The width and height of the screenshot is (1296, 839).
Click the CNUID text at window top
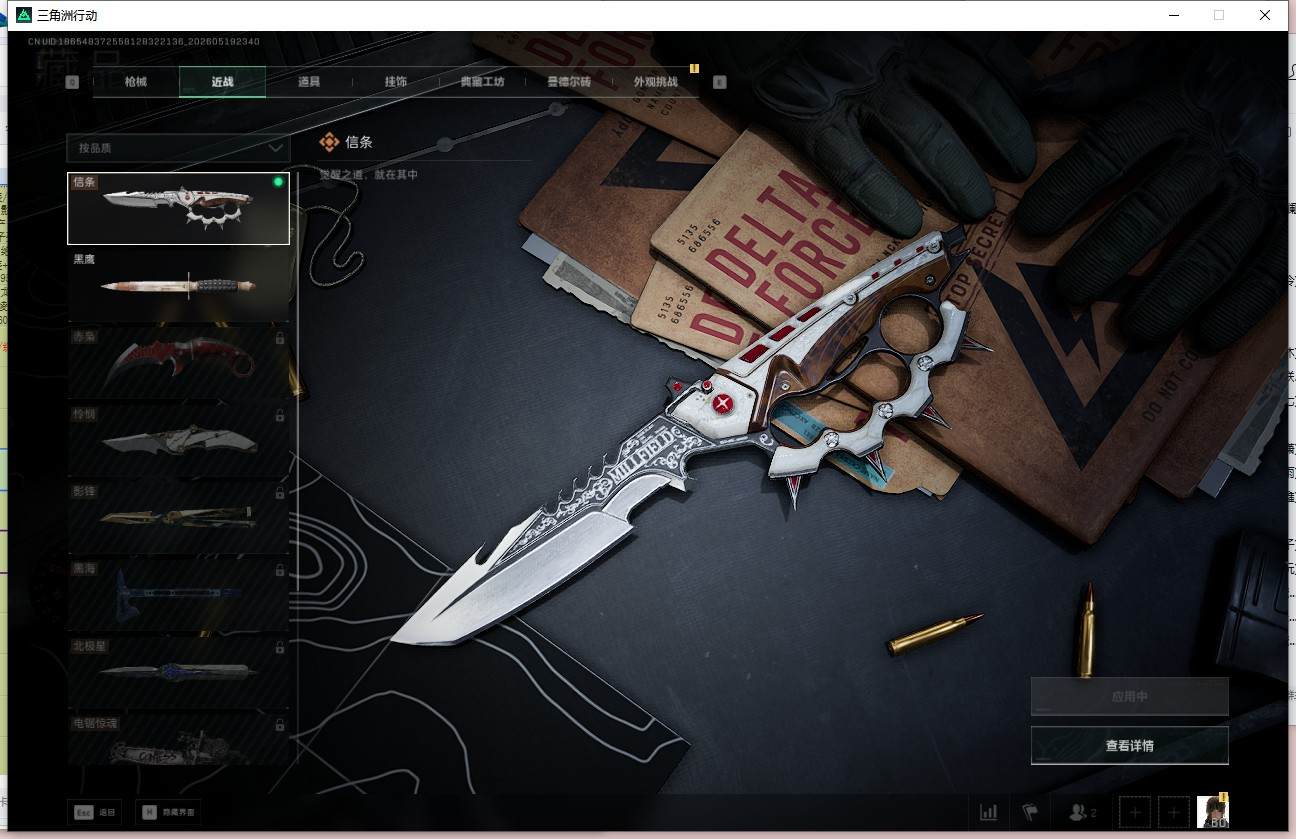[144, 42]
